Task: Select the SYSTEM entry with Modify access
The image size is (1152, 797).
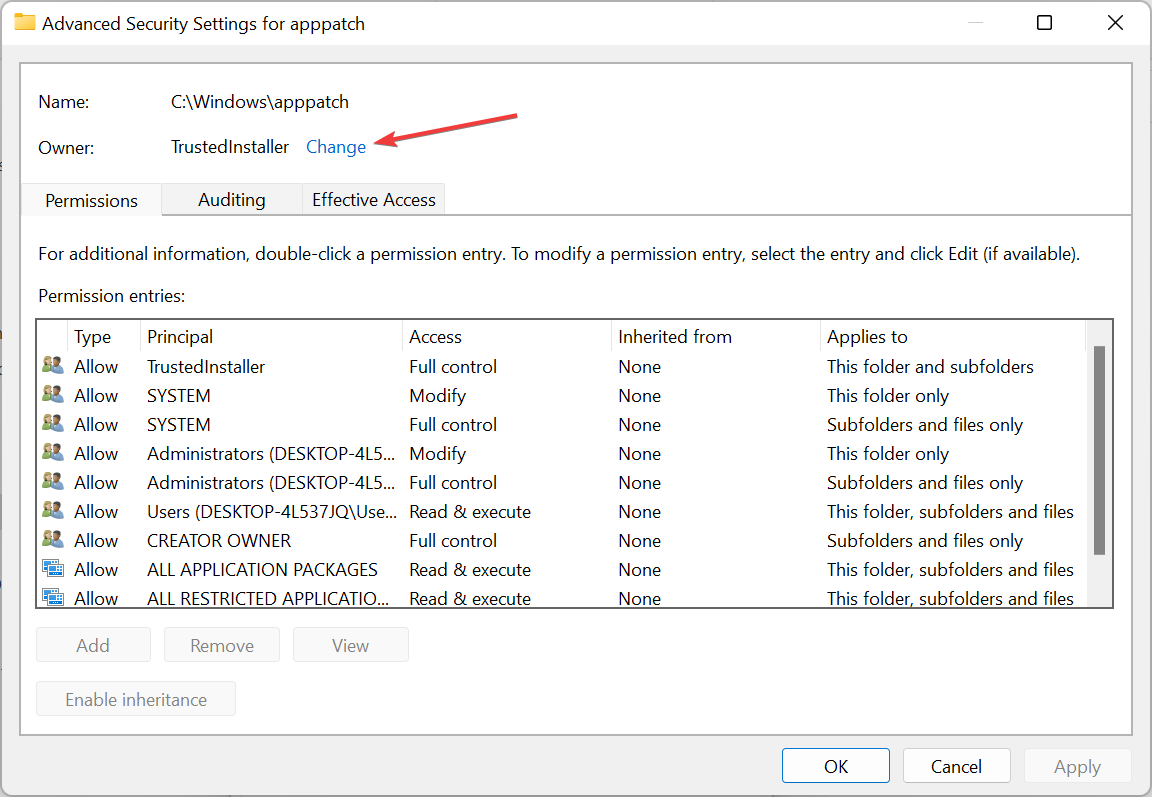Action: [x=562, y=395]
